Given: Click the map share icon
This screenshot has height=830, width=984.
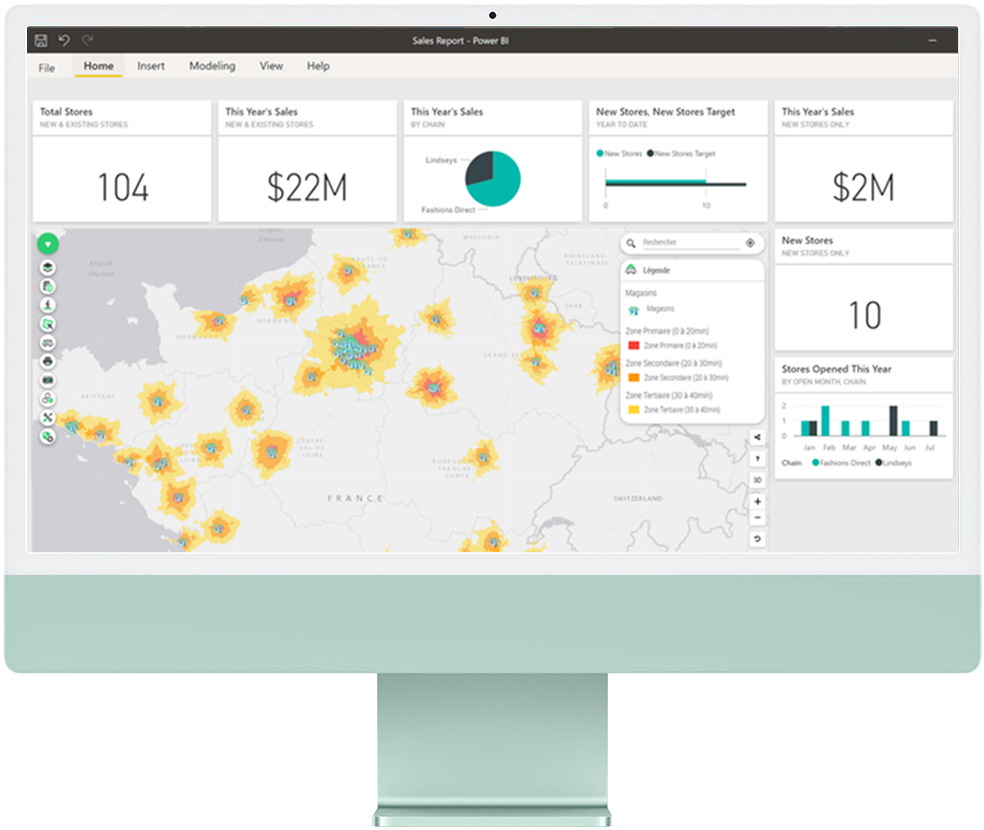Looking at the screenshot, I should coord(757,437).
